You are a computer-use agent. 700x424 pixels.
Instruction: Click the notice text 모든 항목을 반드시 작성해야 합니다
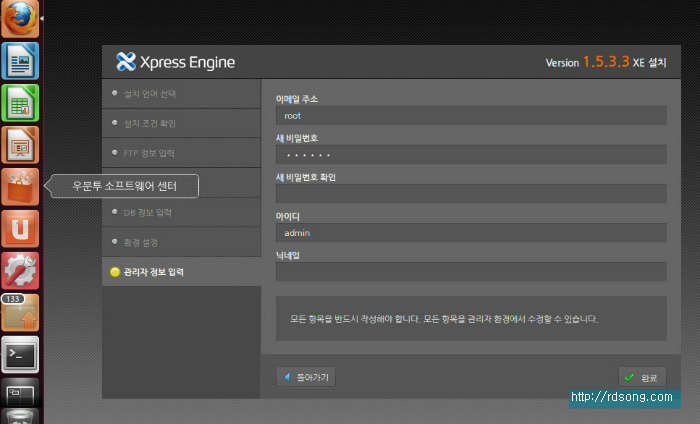(x=355, y=319)
